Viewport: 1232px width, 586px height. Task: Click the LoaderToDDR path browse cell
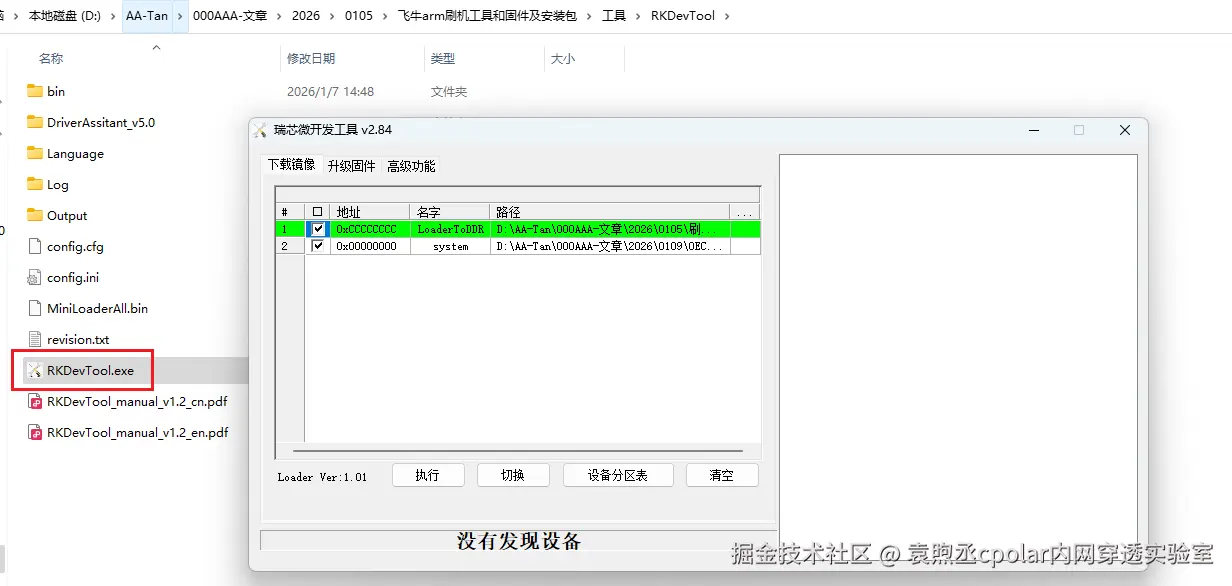point(744,229)
